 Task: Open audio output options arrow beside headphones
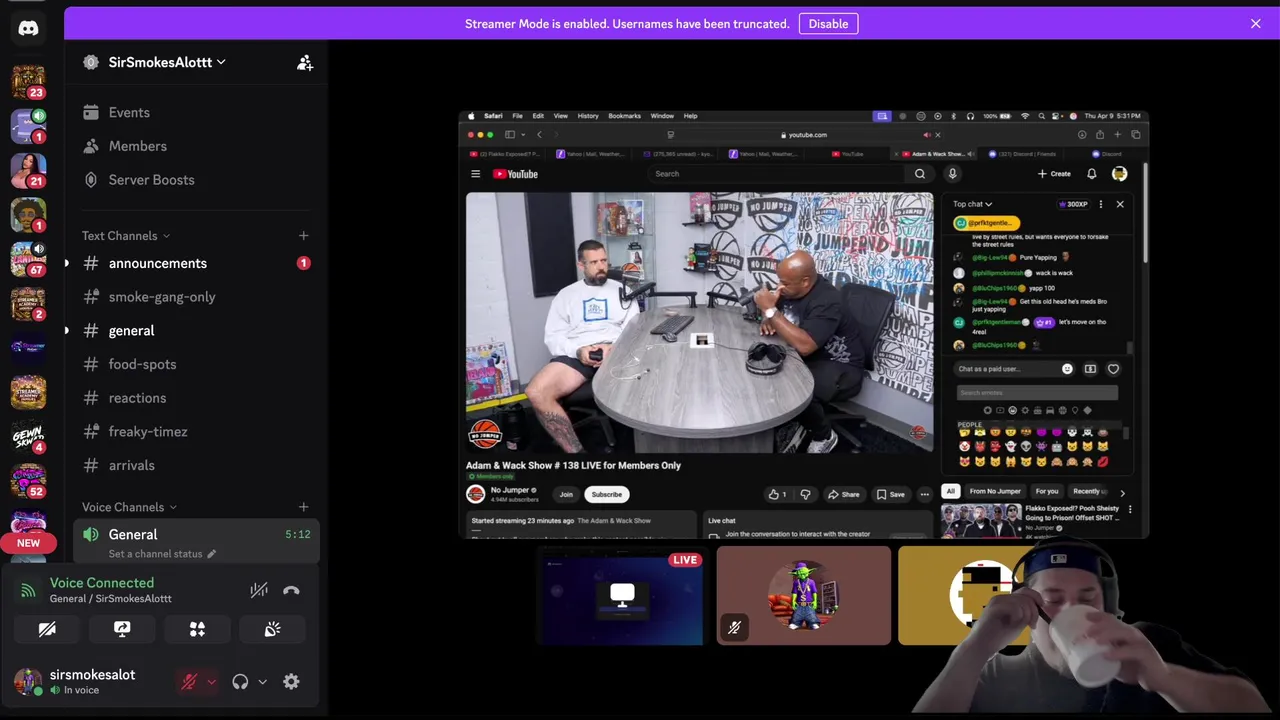pos(262,682)
